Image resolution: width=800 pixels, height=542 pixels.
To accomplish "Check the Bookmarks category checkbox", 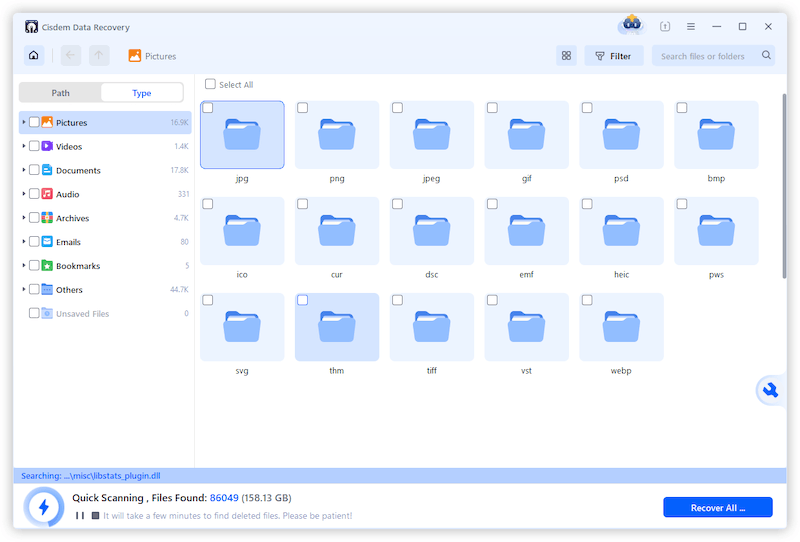I will [x=34, y=265].
